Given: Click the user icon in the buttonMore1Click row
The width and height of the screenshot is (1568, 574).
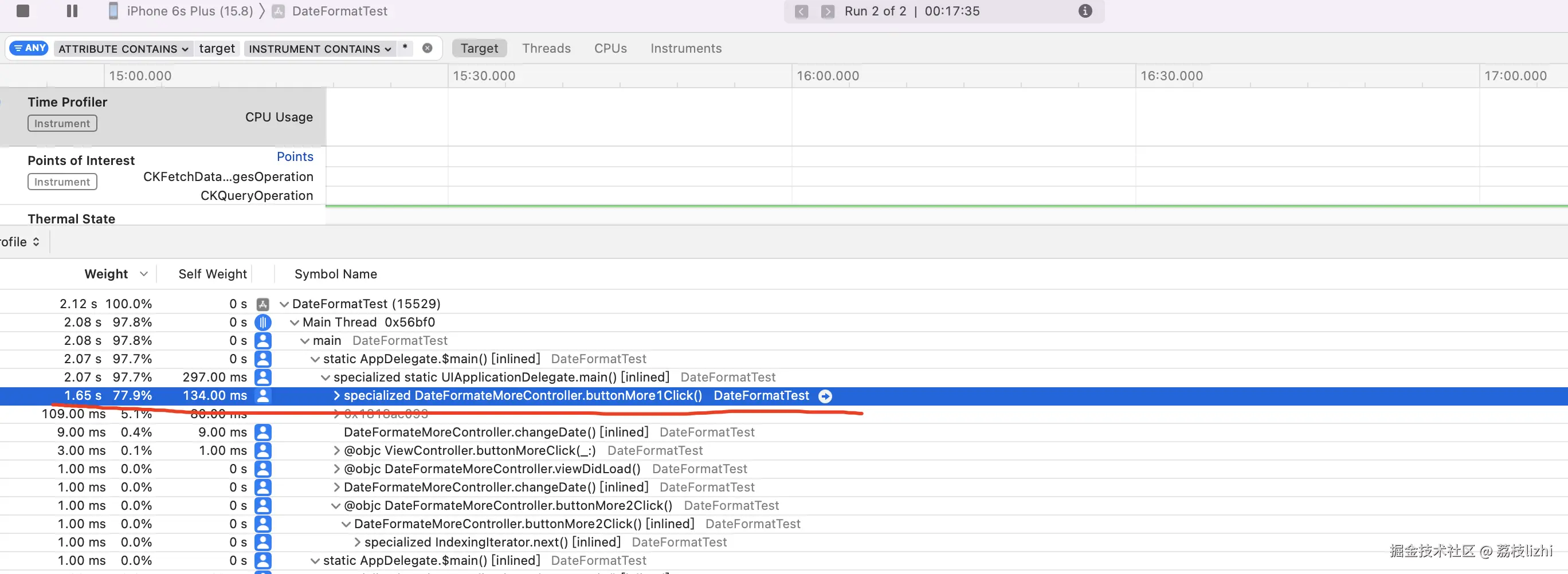Looking at the screenshot, I should click(x=263, y=396).
